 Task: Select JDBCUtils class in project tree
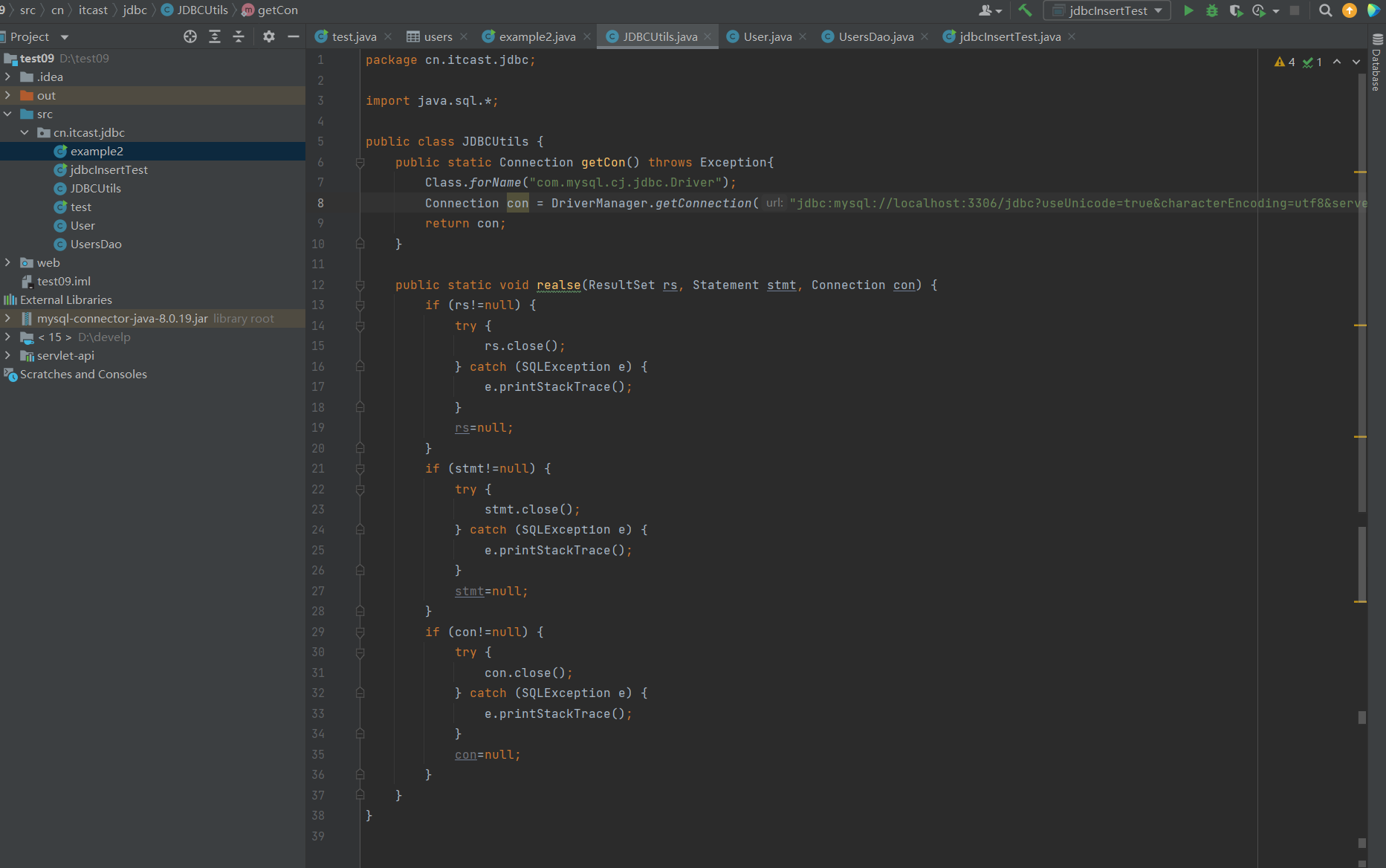(95, 188)
